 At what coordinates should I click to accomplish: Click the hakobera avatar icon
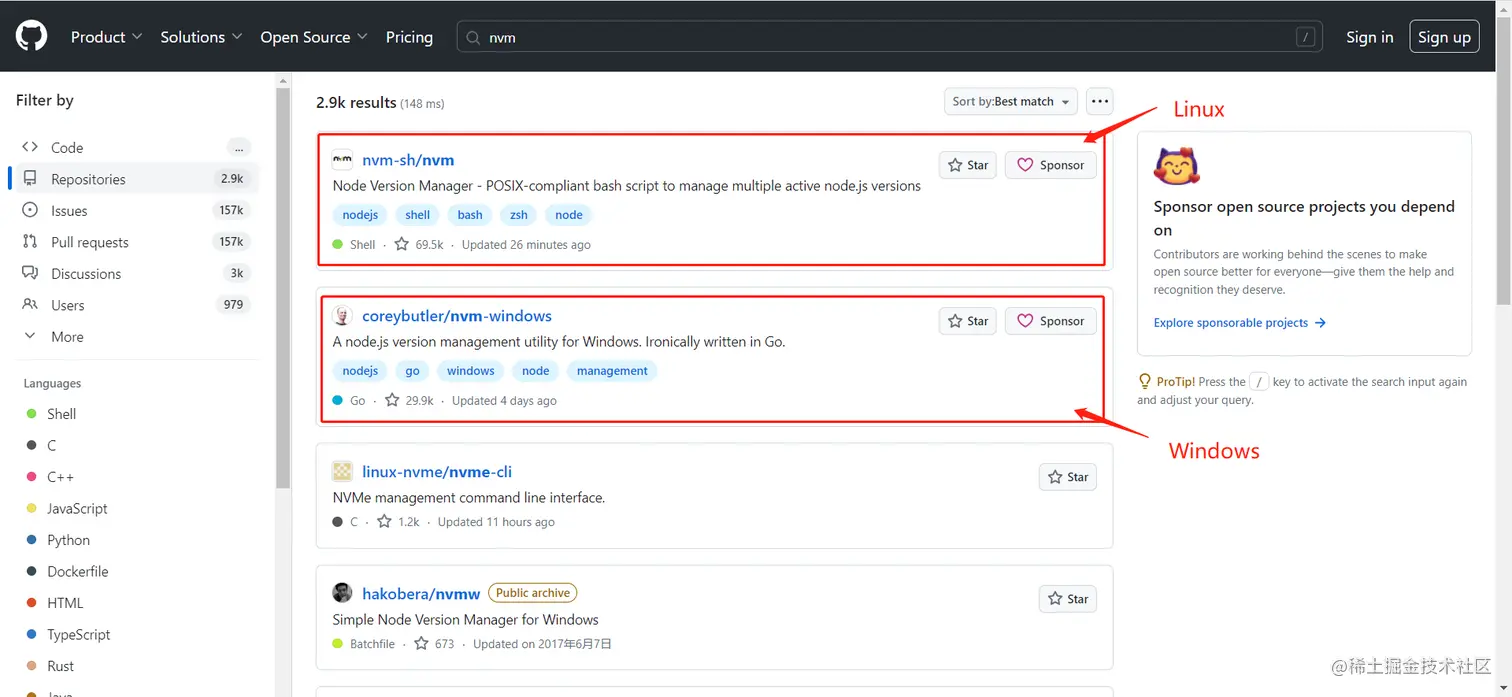coord(342,593)
